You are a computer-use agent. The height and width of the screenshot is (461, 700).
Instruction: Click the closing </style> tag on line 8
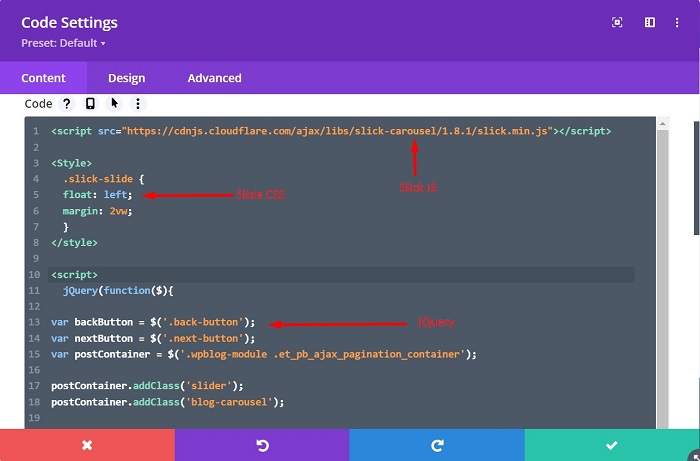74,243
